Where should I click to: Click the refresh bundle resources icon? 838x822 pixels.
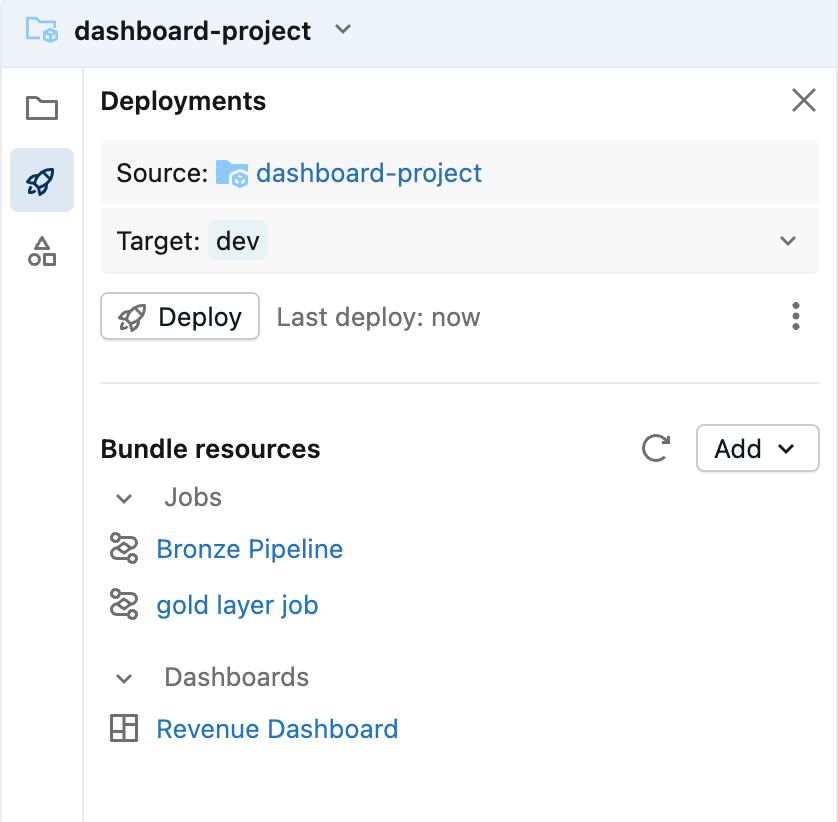point(655,449)
